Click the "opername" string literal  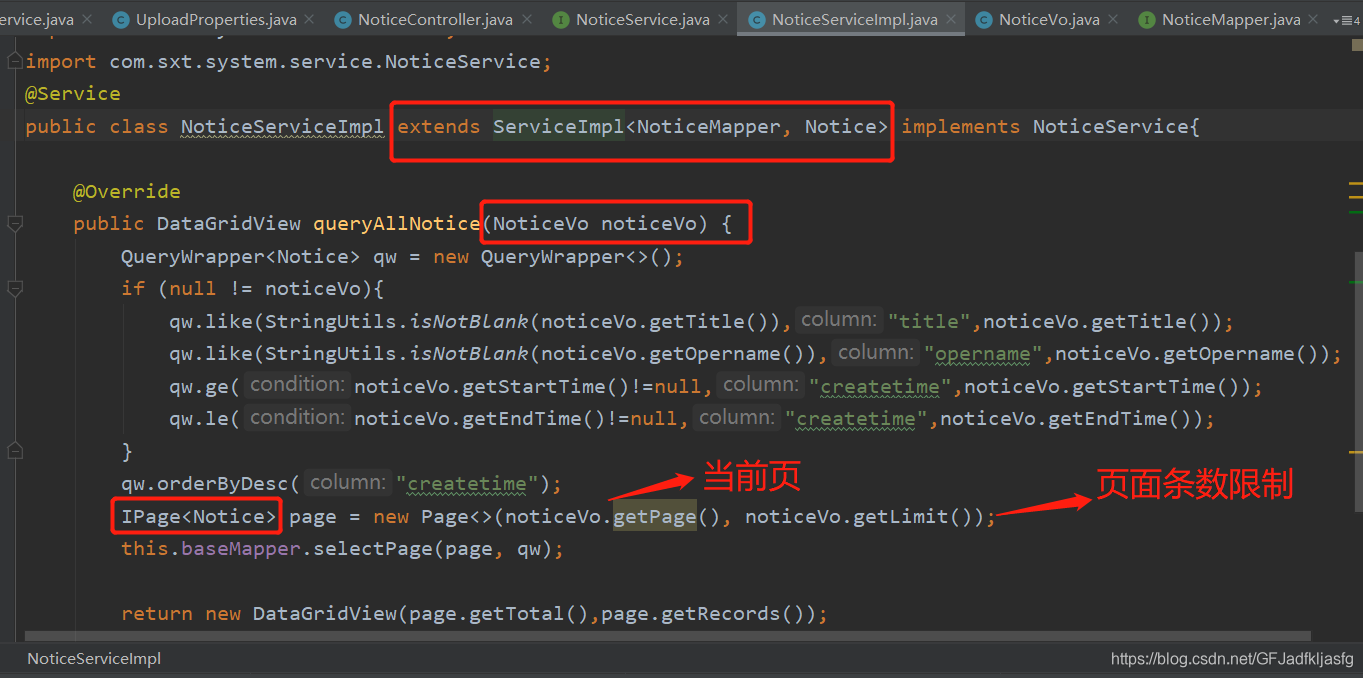[984, 354]
